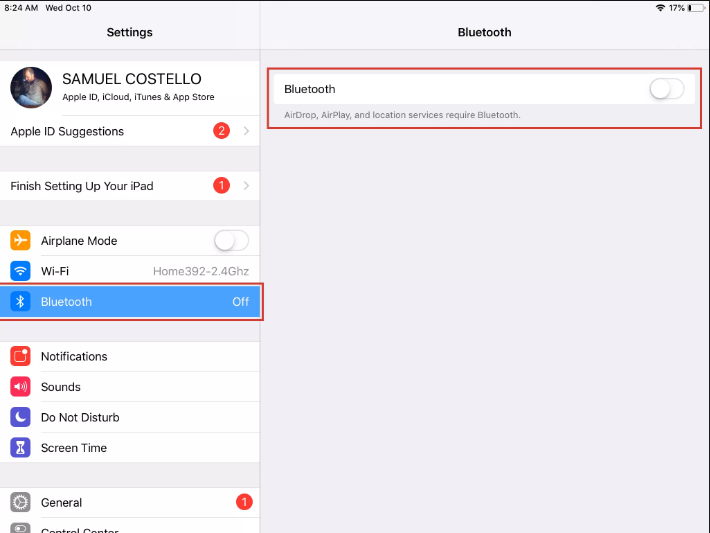Tap the 17% battery percentage text
The width and height of the screenshot is (710, 533).
pos(676,8)
